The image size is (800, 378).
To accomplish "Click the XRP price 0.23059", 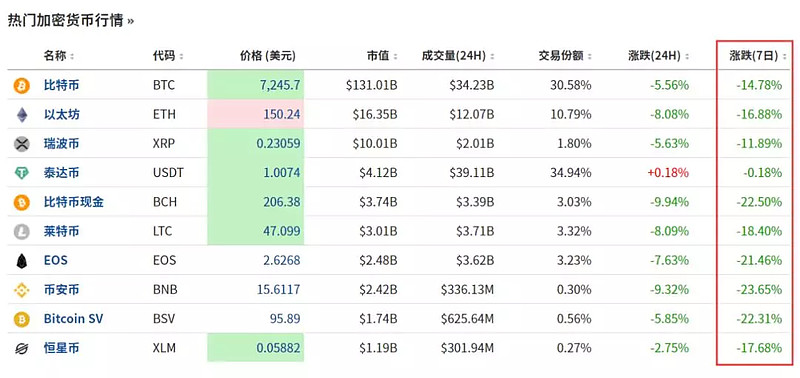I will pyautogui.click(x=278, y=144).
